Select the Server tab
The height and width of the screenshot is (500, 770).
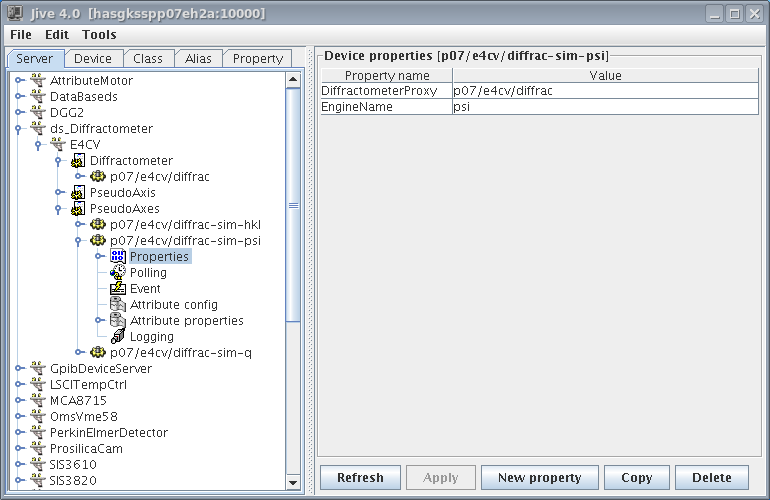click(34, 58)
